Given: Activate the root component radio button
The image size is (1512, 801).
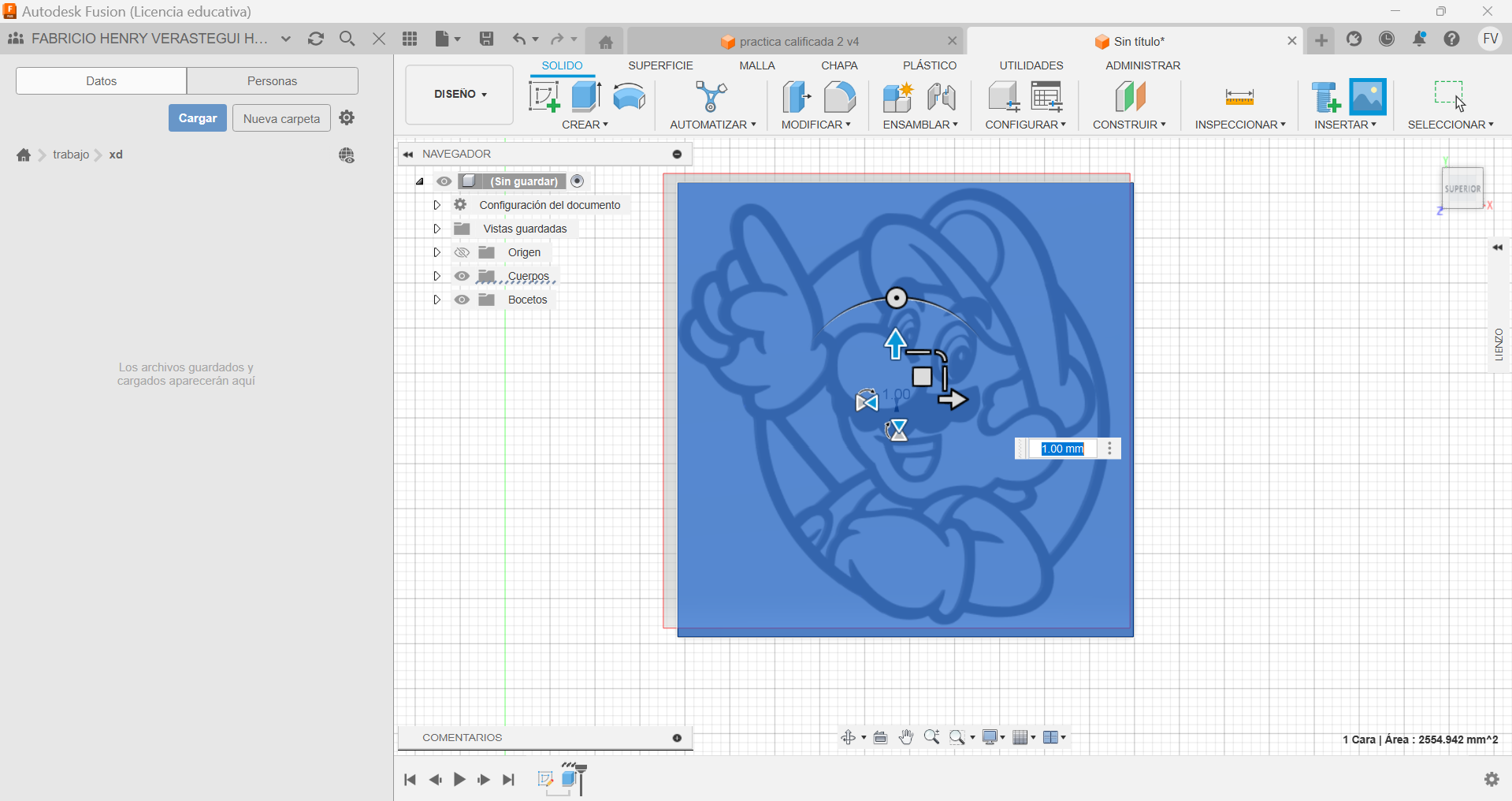Looking at the screenshot, I should click(578, 181).
